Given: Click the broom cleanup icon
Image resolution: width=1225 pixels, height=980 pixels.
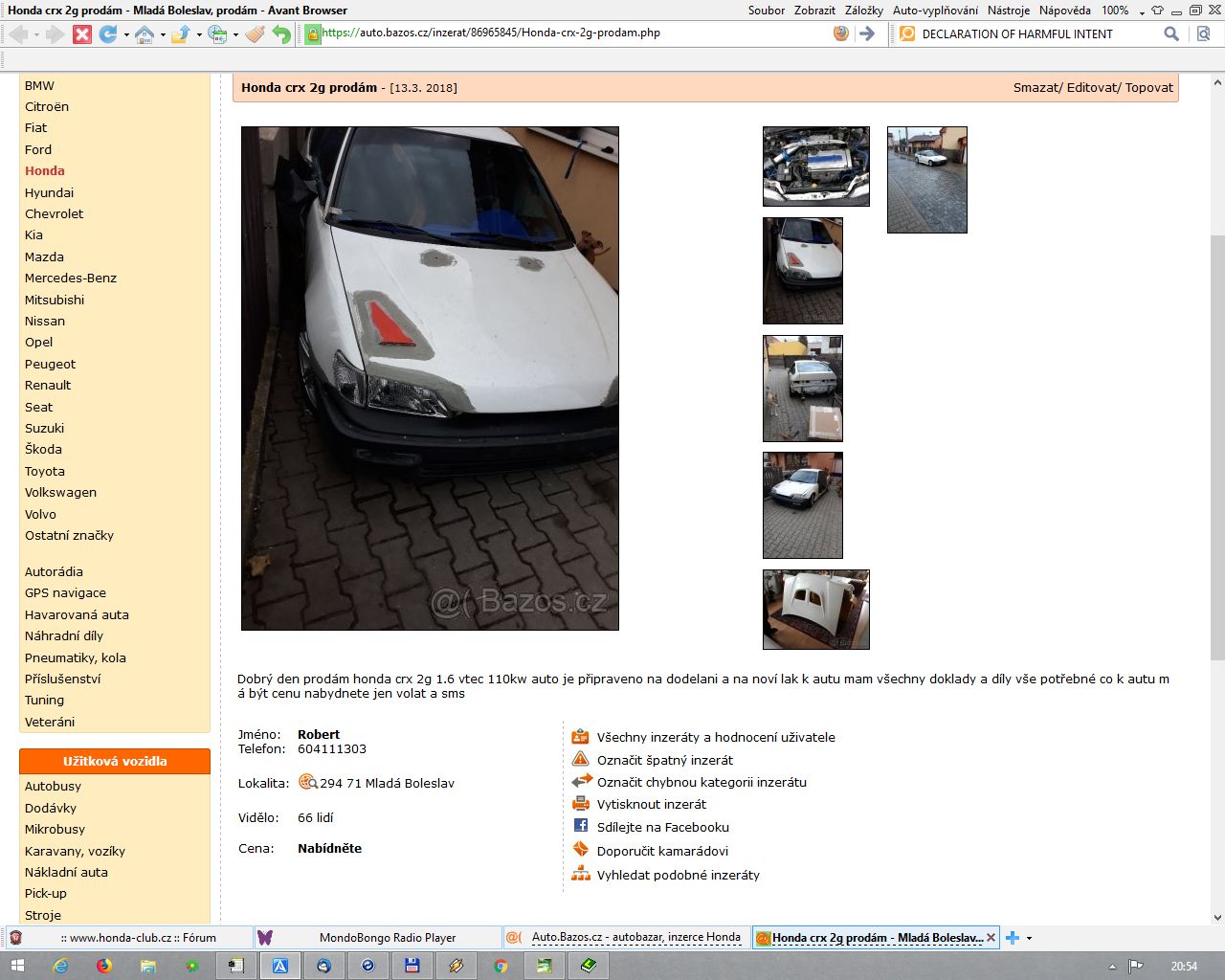Looking at the screenshot, I should pyautogui.click(x=255, y=34).
